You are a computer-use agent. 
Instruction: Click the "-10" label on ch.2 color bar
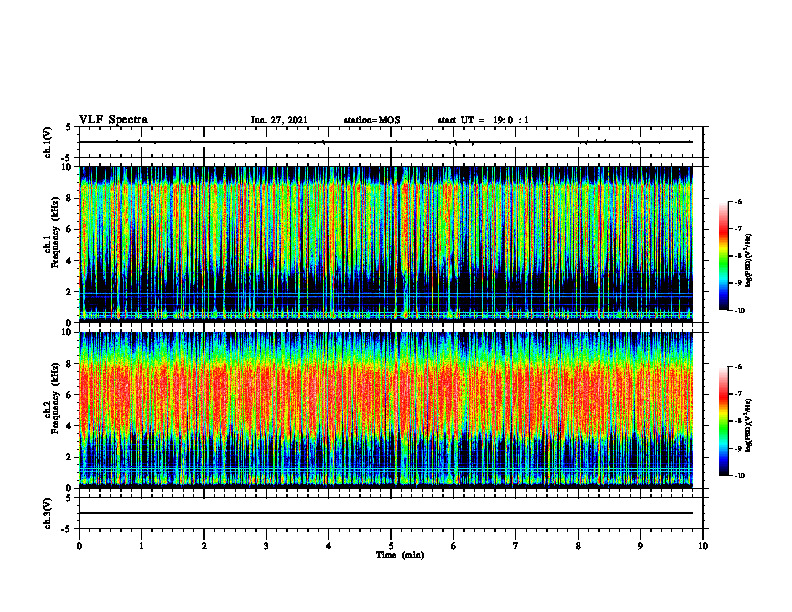(739, 476)
